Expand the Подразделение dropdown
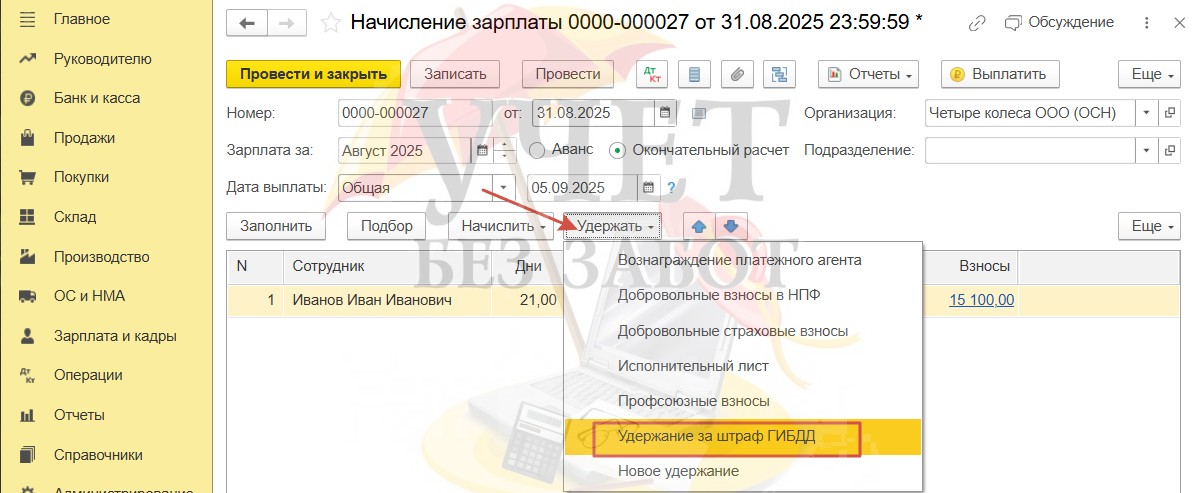The width and height of the screenshot is (1198, 493). (x=1146, y=150)
